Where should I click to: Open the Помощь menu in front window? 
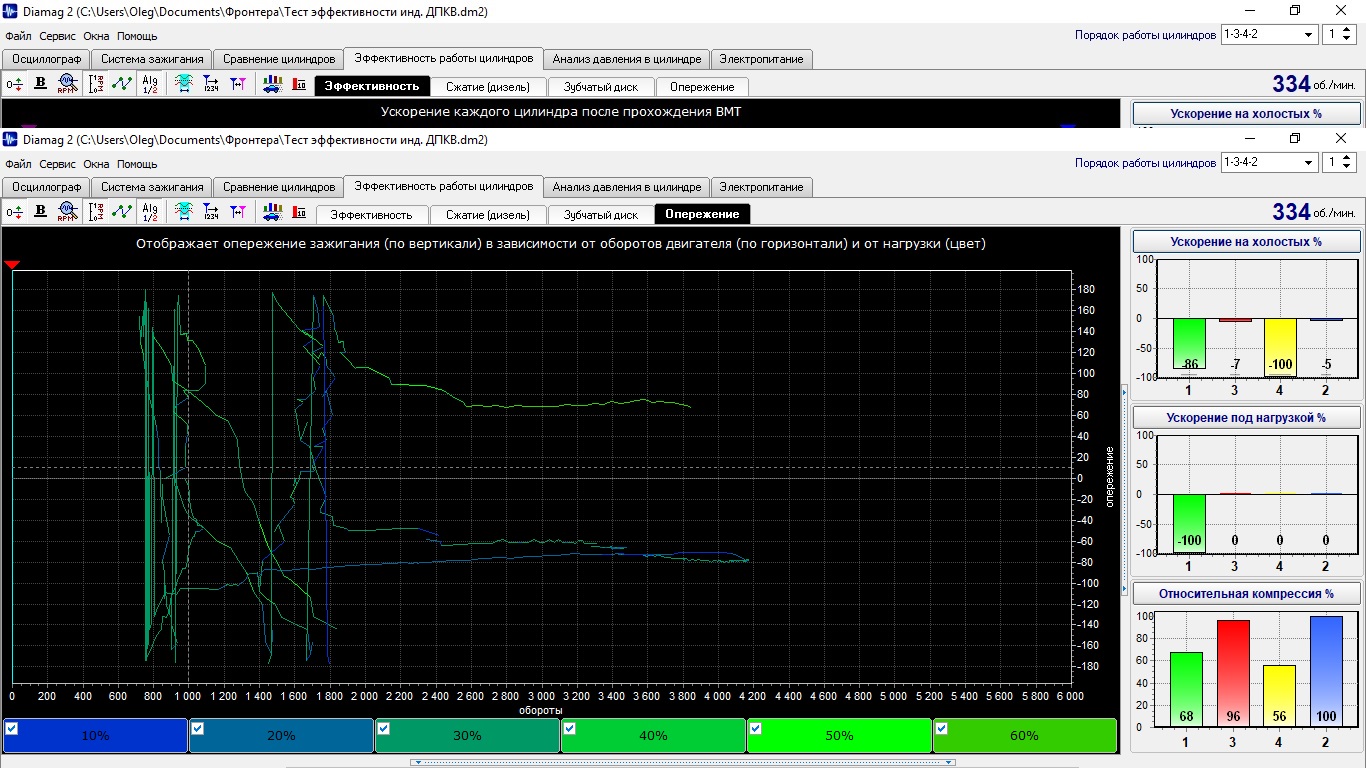(137, 164)
